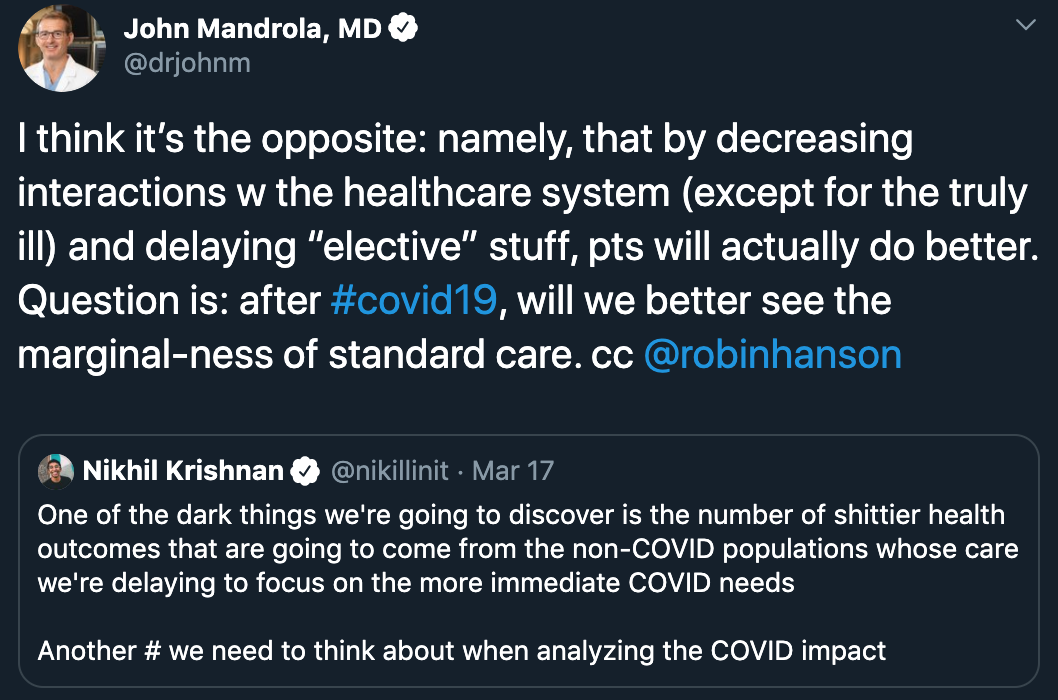The width and height of the screenshot is (1058, 700).
Task: Open the @drjohnm handle link
Action: (187, 63)
